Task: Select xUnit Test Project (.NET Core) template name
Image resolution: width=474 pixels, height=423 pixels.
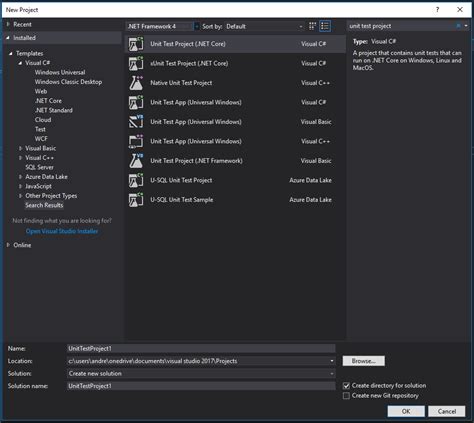Action: (x=189, y=63)
